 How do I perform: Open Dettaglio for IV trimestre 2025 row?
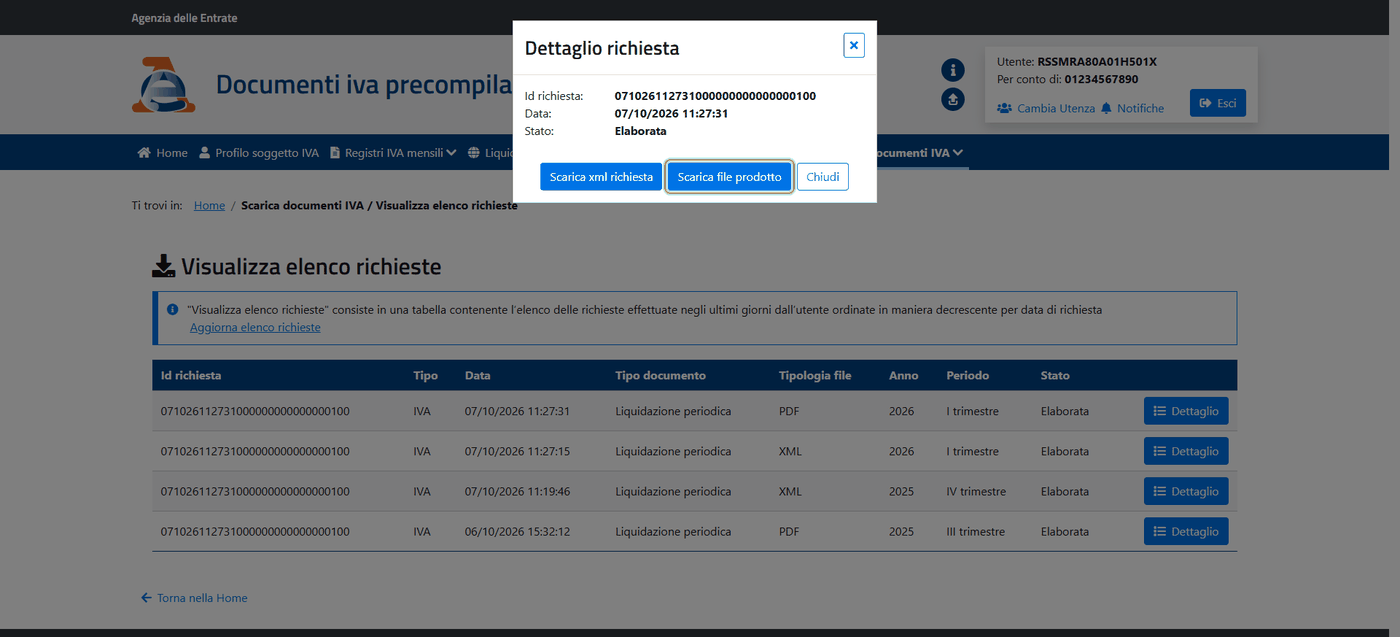pyautogui.click(x=1186, y=491)
